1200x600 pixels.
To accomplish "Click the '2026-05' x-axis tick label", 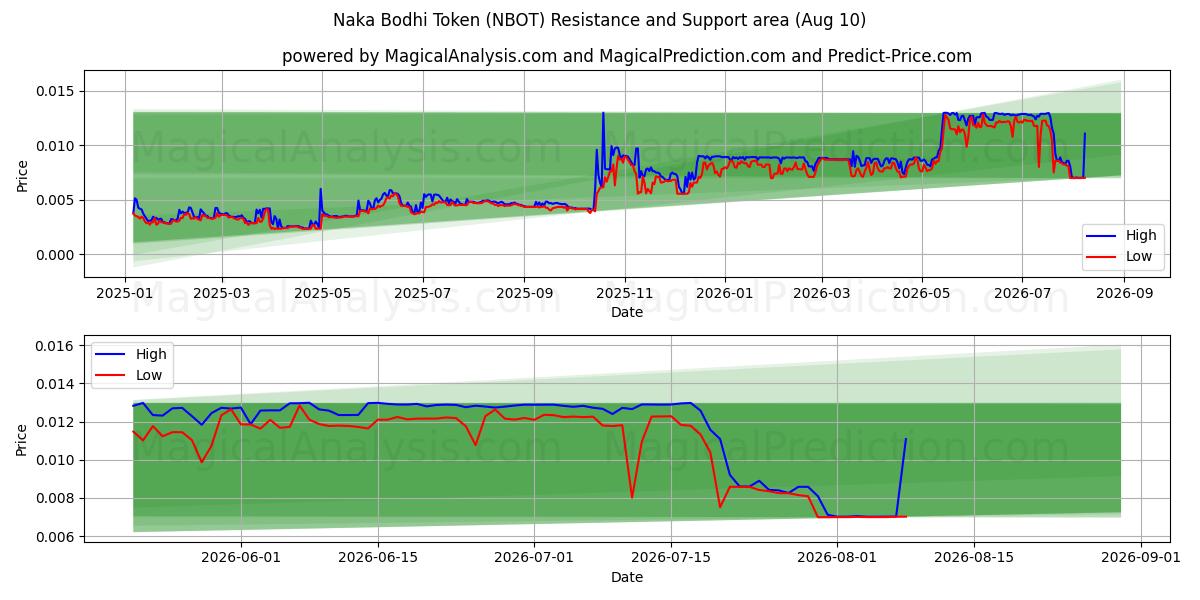I will [921, 294].
